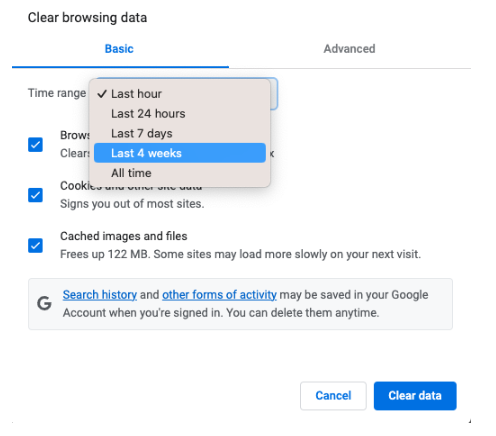Click the Cancel button
This screenshot has width=496, height=436.
(x=333, y=396)
